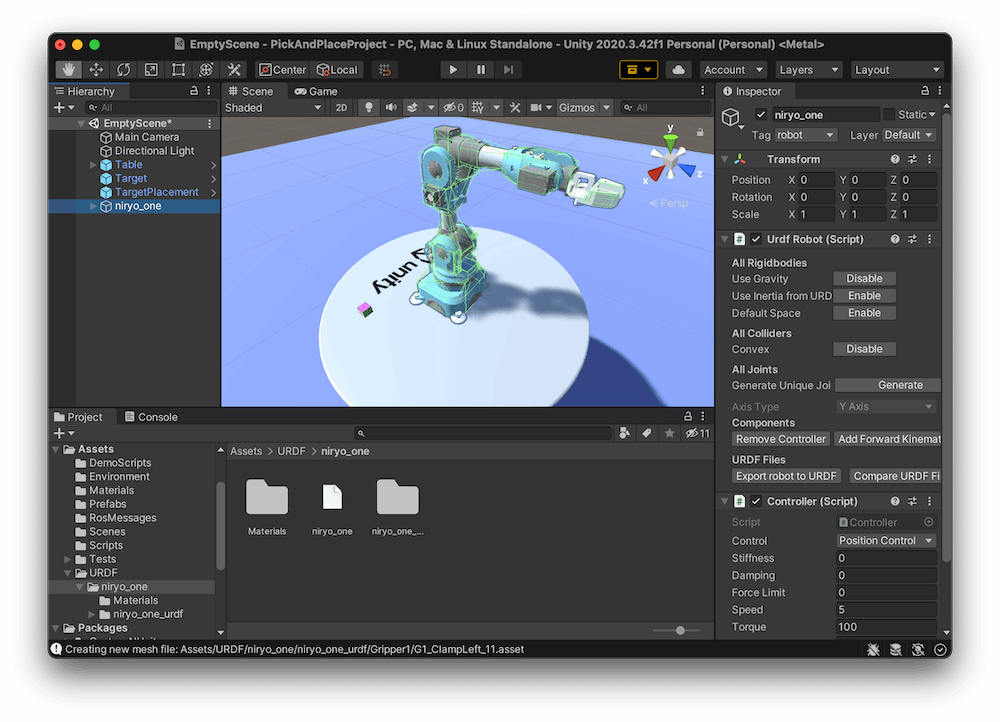The height and width of the screenshot is (722, 1000).
Task: Select the Rotate tool
Action: tap(124, 70)
